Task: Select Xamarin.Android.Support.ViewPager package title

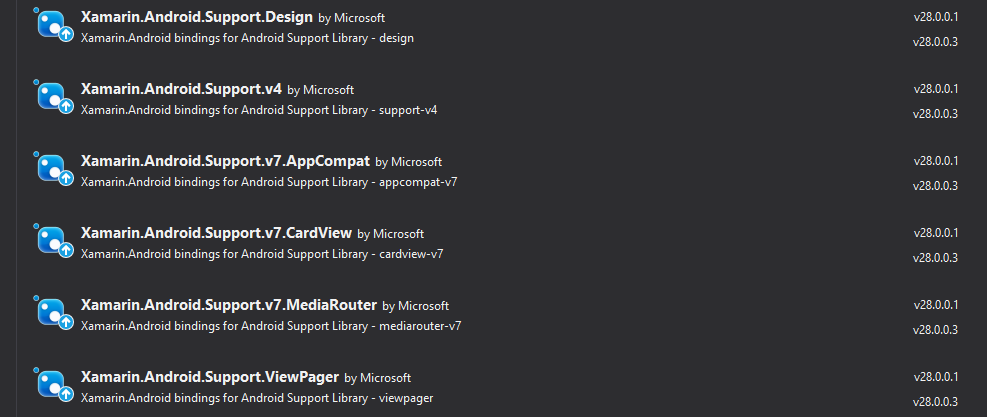Action: pyautogui.click(x=210, y=377)
